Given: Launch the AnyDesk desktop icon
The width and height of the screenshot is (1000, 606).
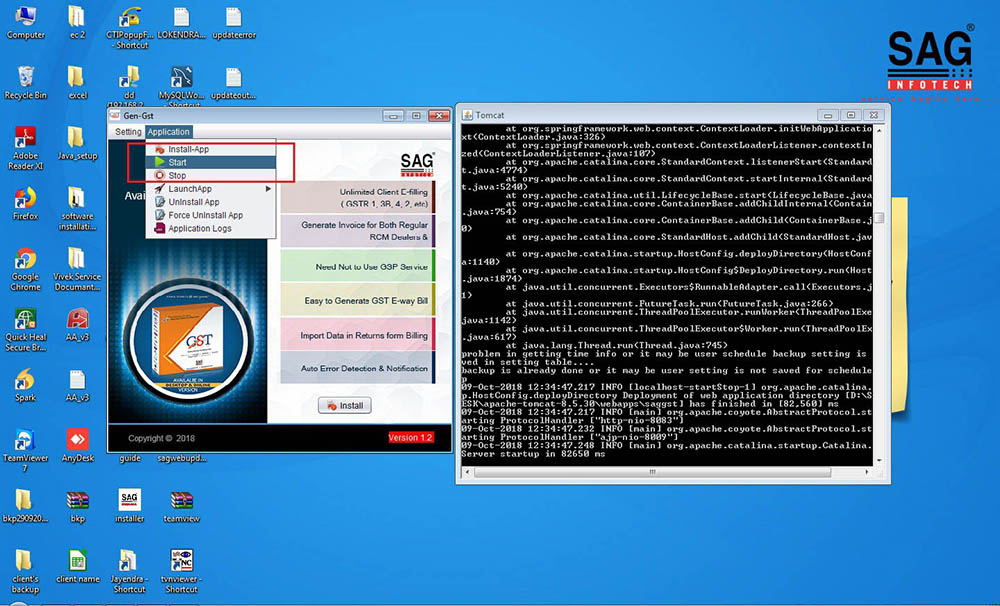Looking at the screenshot, I should pos(77,440).
